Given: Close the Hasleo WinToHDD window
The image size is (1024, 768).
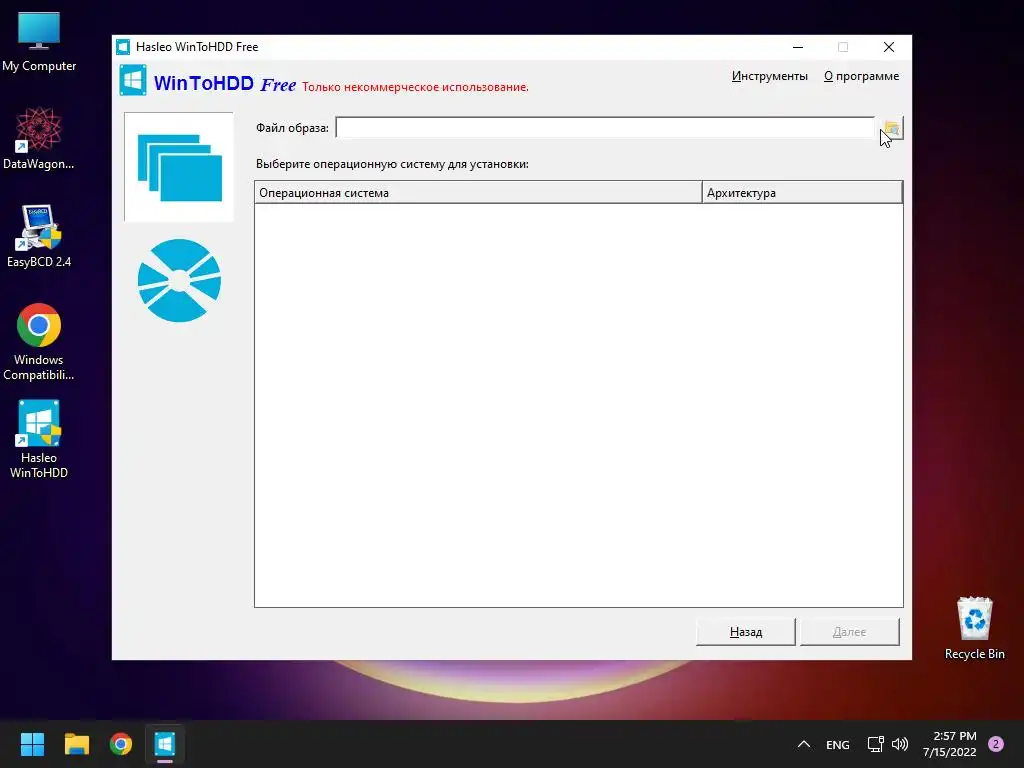Looking at the screenshot, I should coord(889,47).
